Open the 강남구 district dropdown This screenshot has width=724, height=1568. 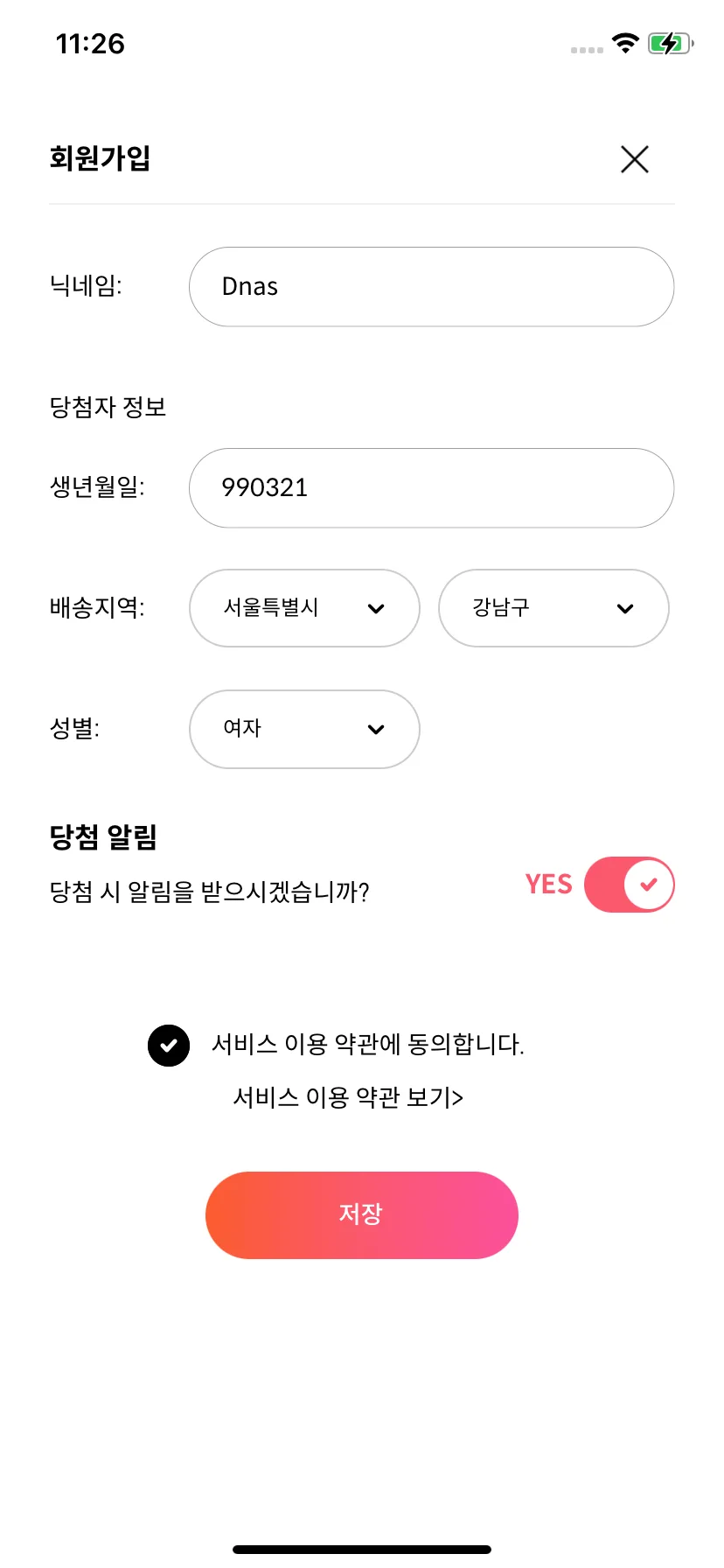[553, 608]
